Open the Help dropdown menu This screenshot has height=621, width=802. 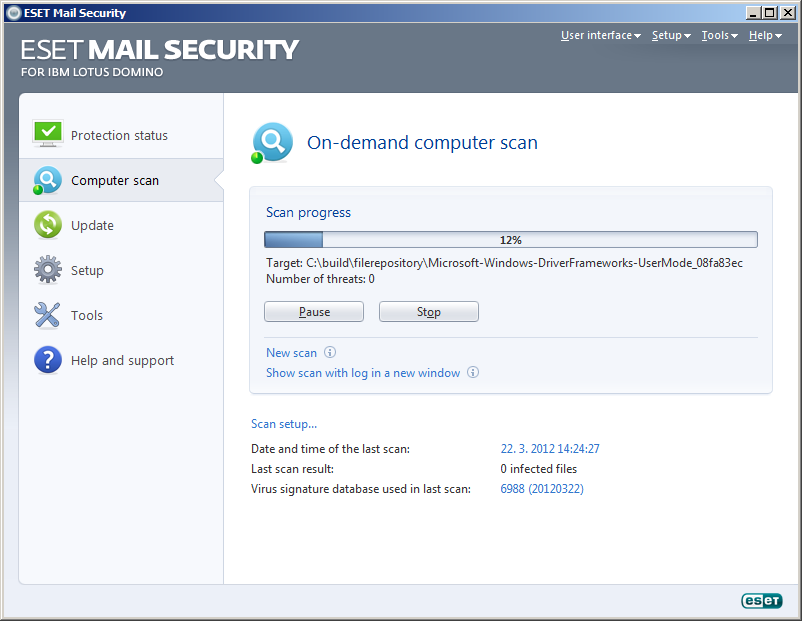765,35
